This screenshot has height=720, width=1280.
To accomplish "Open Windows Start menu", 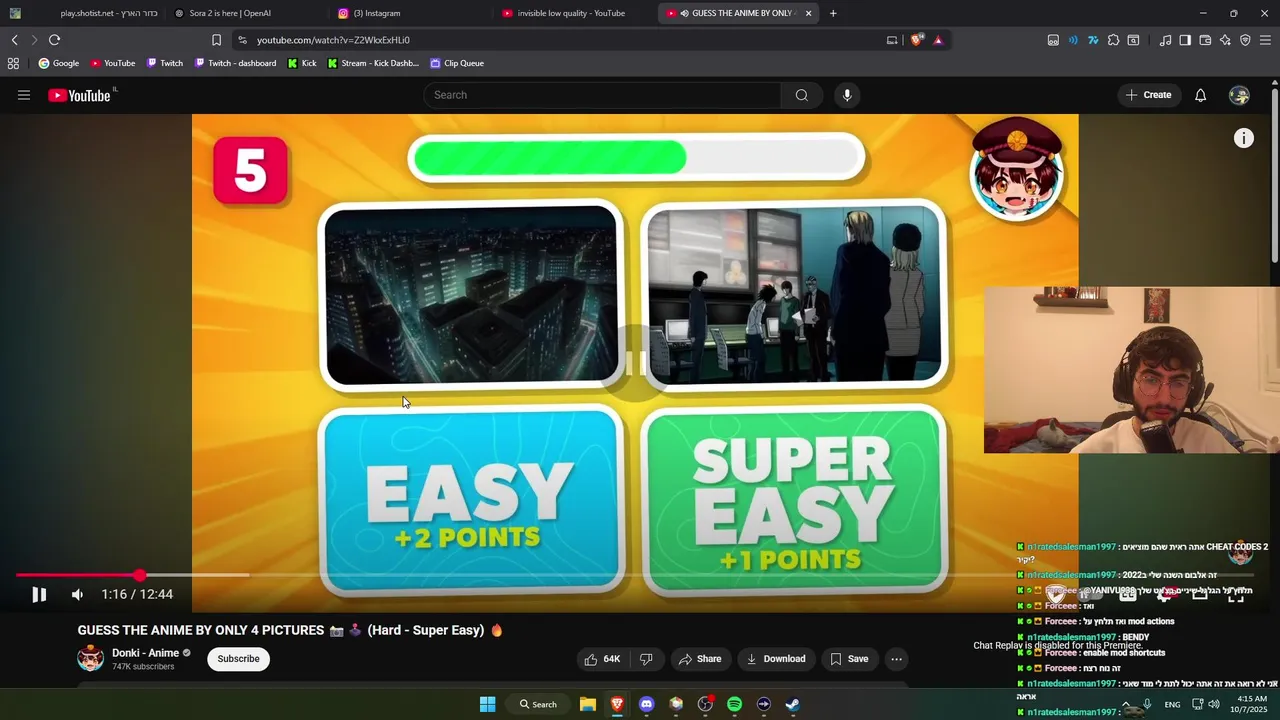I will coord(487,704).
